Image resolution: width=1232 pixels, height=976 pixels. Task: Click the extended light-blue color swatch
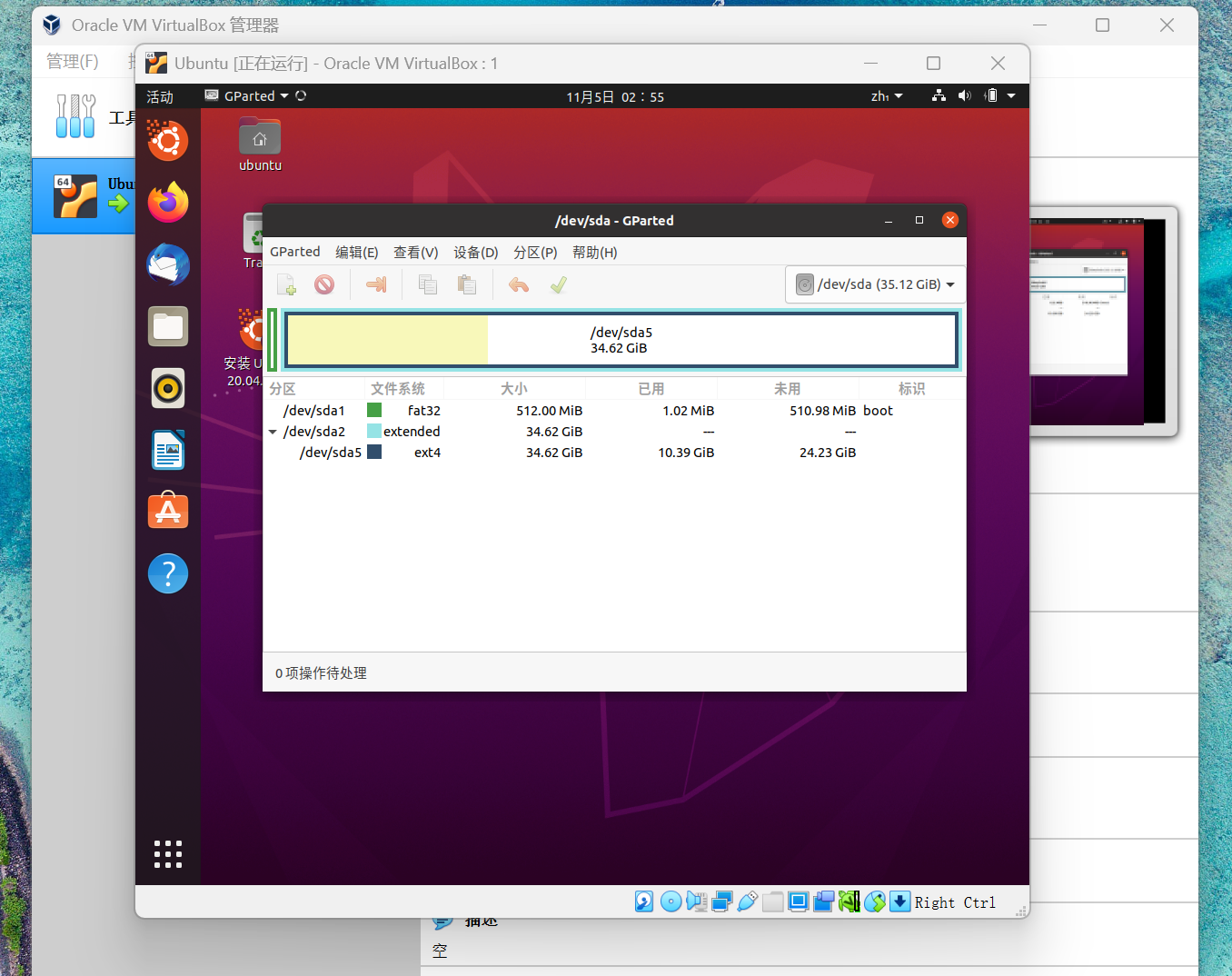tap(374, 432)
